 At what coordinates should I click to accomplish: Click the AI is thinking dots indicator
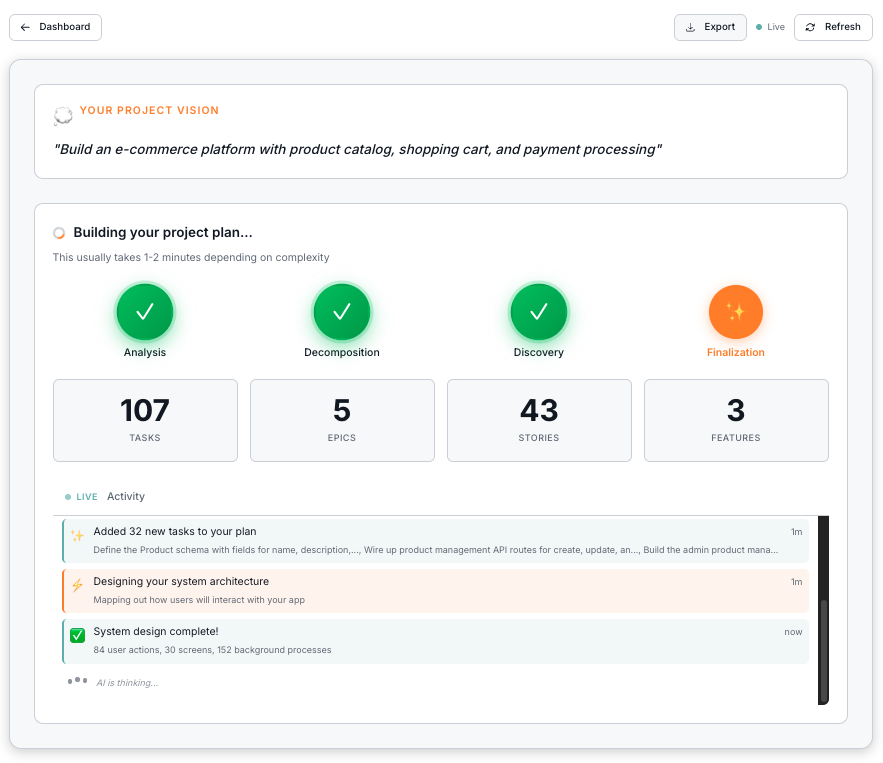point(77,681)
